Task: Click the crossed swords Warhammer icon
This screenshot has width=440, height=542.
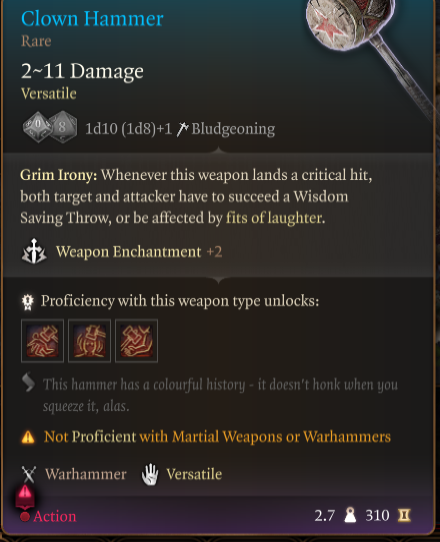Action: (x=29, y=474)
